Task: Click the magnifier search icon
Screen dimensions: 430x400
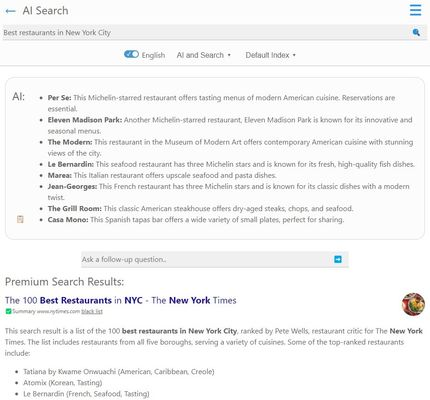Action: (x=416, y=32)
